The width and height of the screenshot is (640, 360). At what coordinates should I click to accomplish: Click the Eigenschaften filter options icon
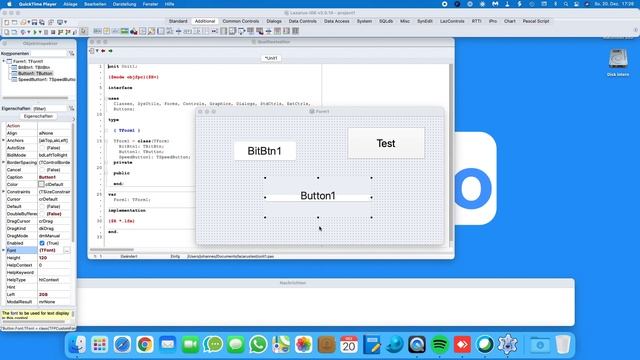click(x=71, y=109)
